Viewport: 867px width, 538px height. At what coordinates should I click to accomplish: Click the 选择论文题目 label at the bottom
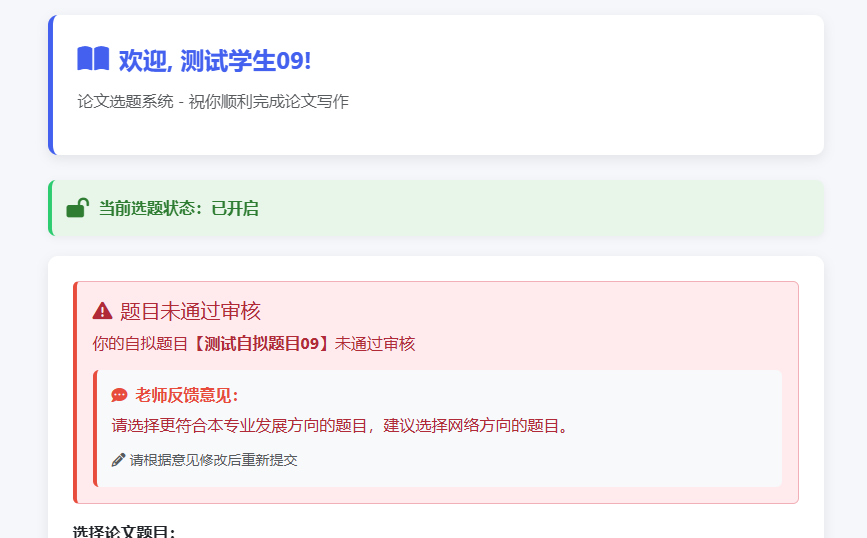pos(124,531)
